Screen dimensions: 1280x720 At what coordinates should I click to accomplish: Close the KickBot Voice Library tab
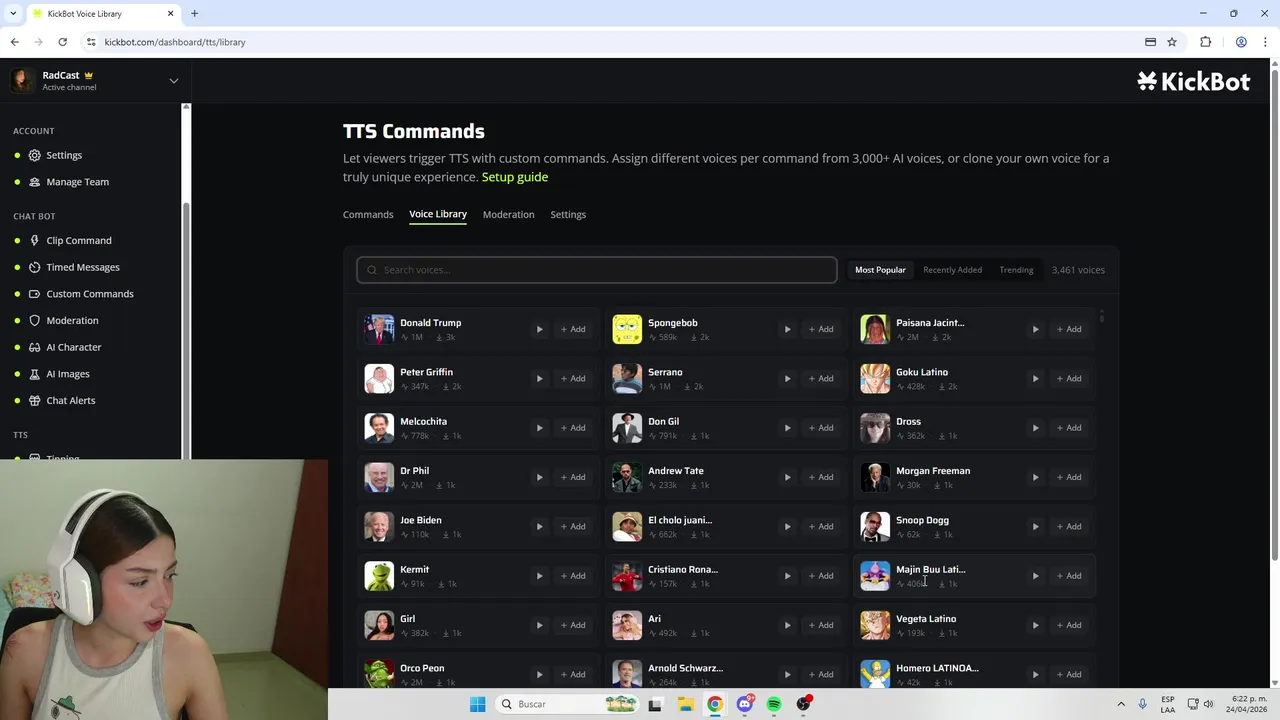pos(170,14)
